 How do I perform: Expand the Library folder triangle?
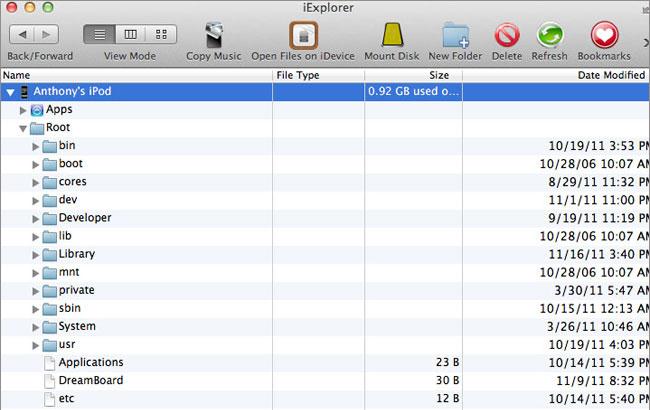pyautogui.click(x=36, y=255)
